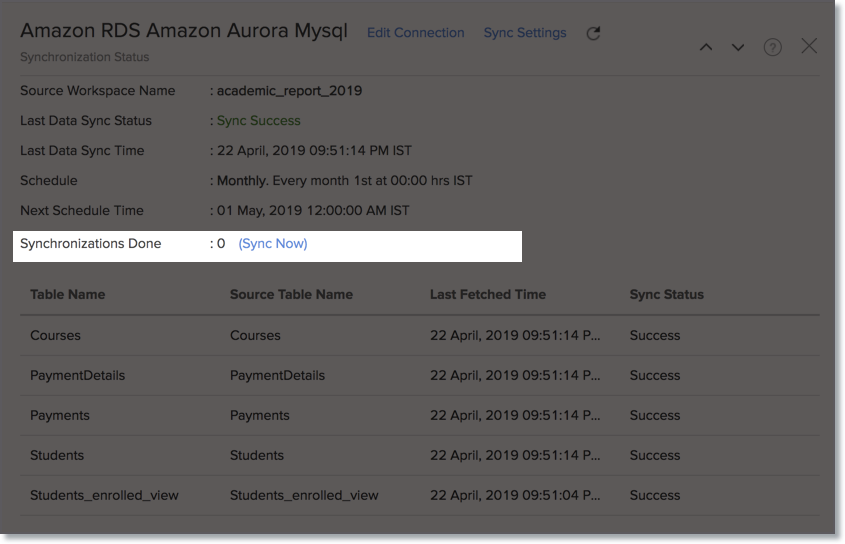Click the Source Table Name column header
This screenshot has width=845, height=544.
(292, 294)
